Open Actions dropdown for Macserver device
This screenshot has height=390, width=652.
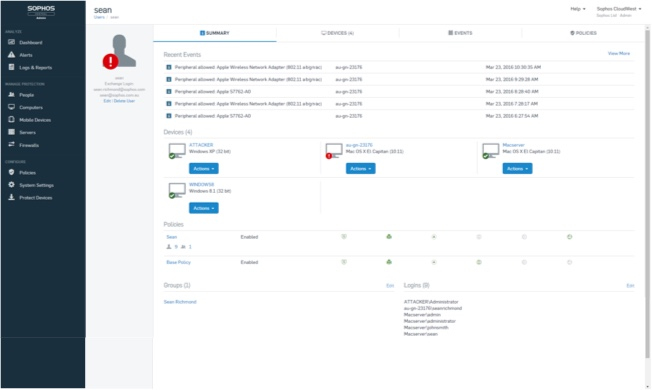pos(517,168)
